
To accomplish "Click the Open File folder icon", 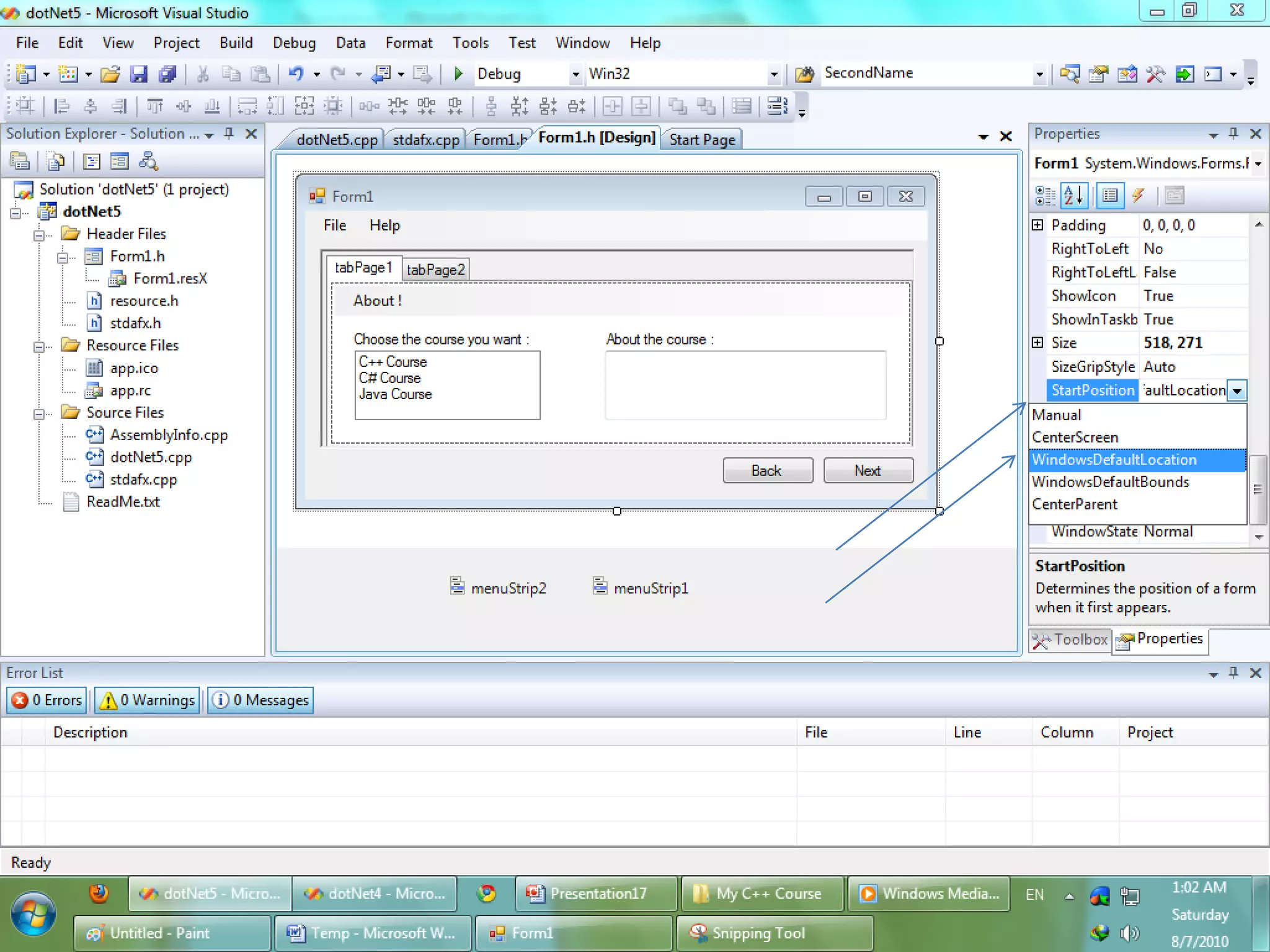I will click(x=110, y=74).
